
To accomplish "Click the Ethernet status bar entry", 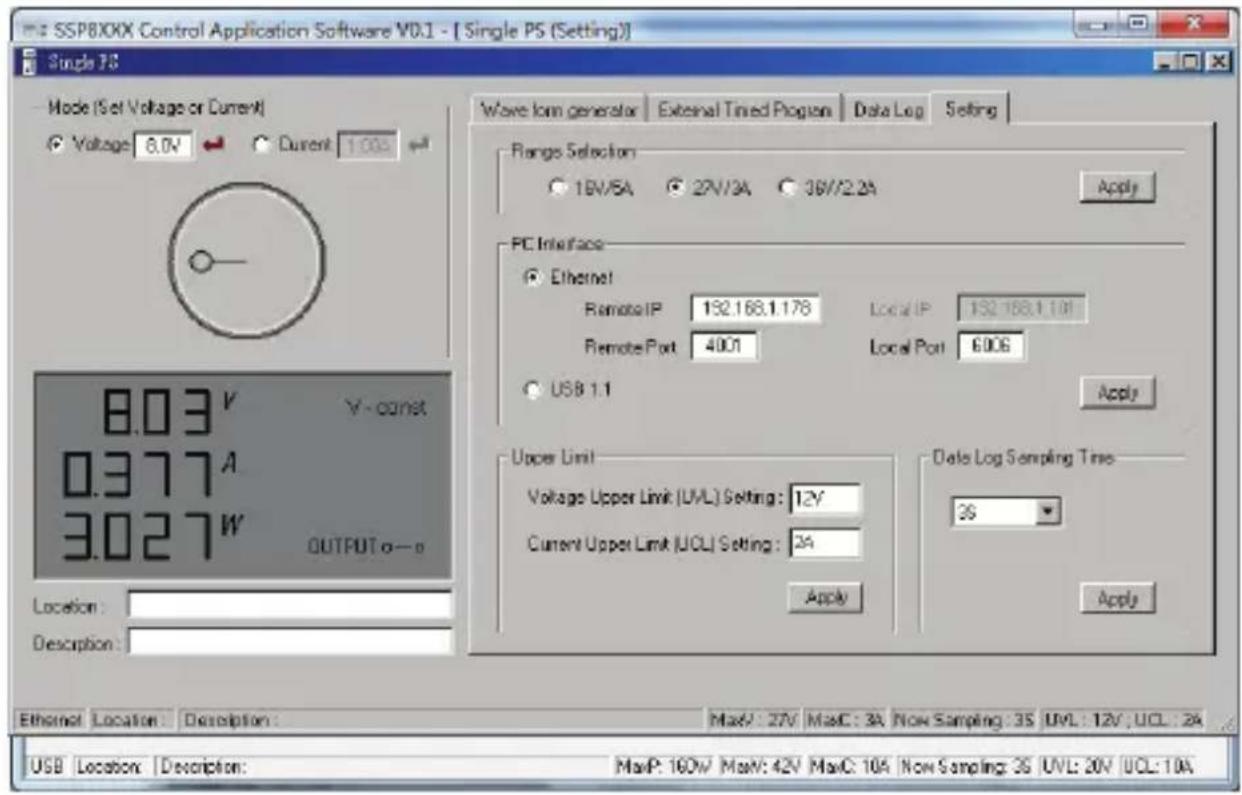I will 53,718.
